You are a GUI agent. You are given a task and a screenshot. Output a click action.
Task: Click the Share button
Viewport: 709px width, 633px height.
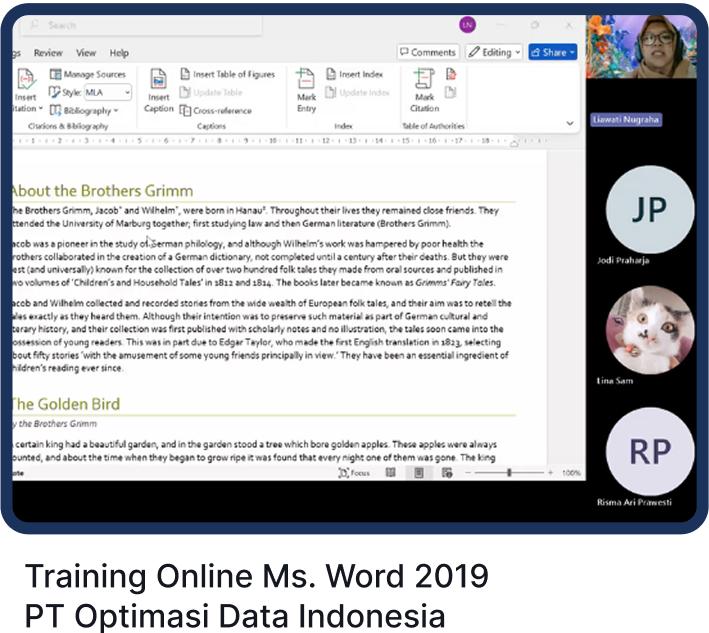552,52
